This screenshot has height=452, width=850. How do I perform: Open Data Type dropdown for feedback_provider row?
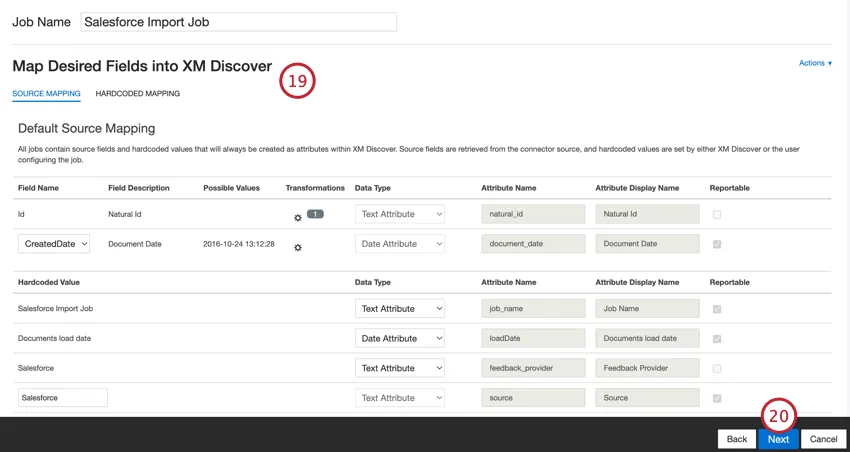pos(400,368)
